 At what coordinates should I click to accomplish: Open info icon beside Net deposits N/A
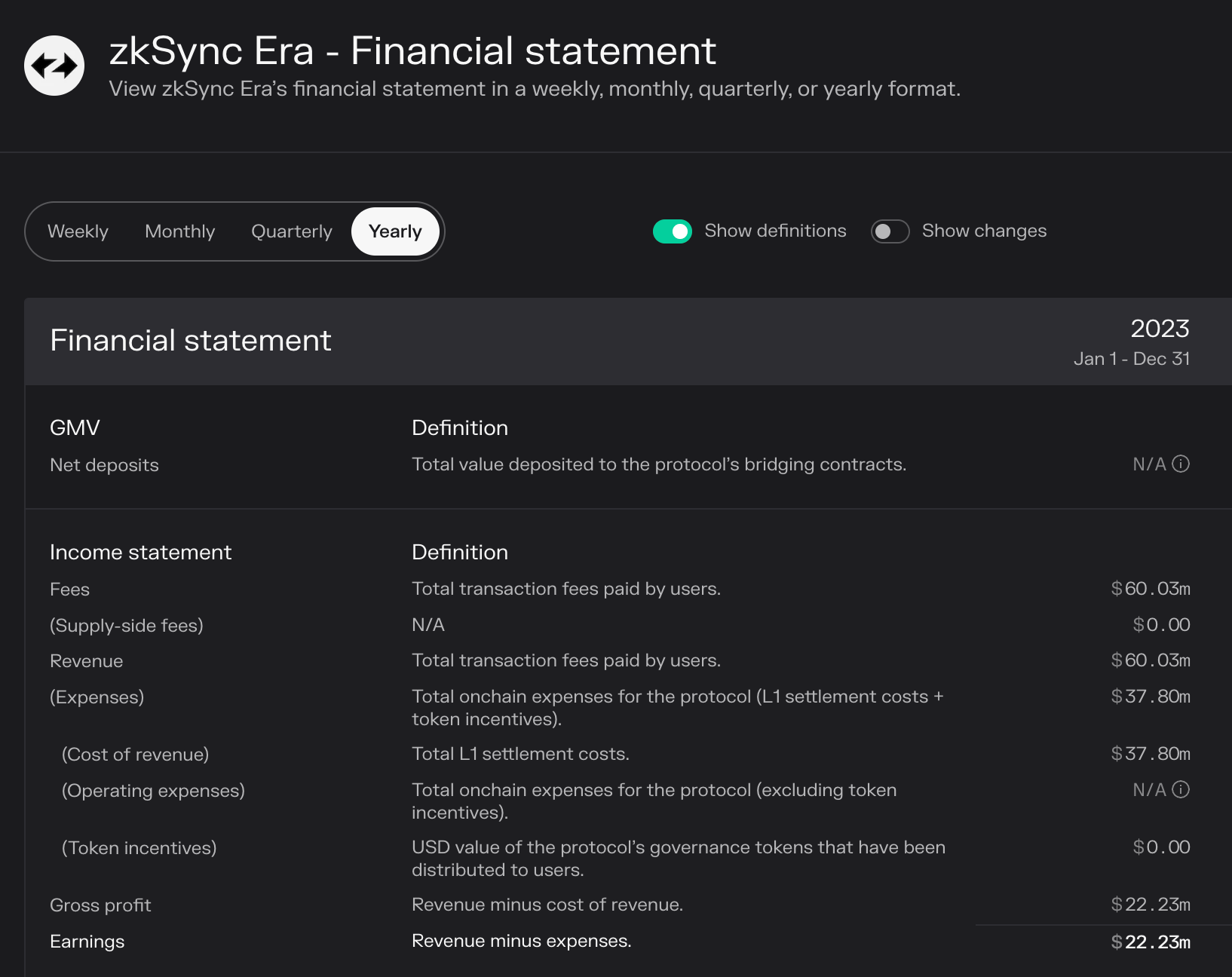(1181, 464)
